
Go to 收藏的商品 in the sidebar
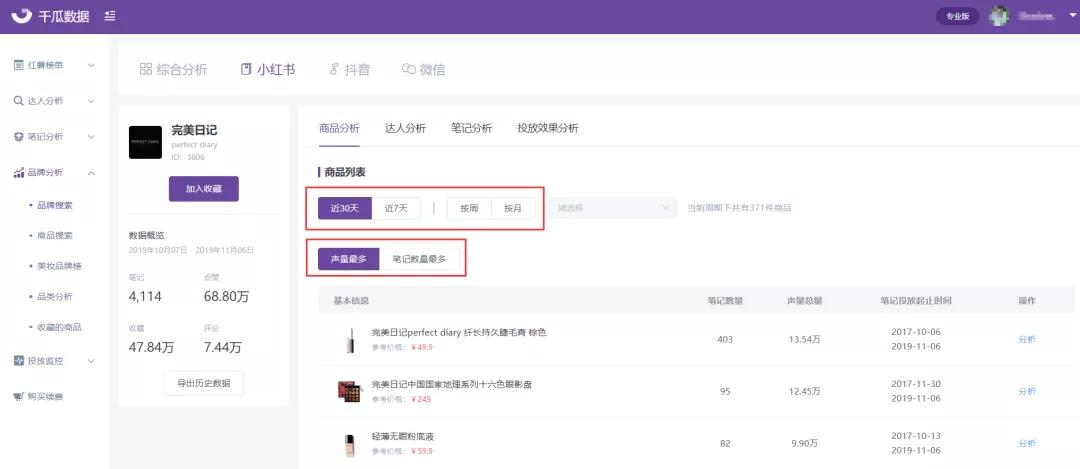point(59,327)
